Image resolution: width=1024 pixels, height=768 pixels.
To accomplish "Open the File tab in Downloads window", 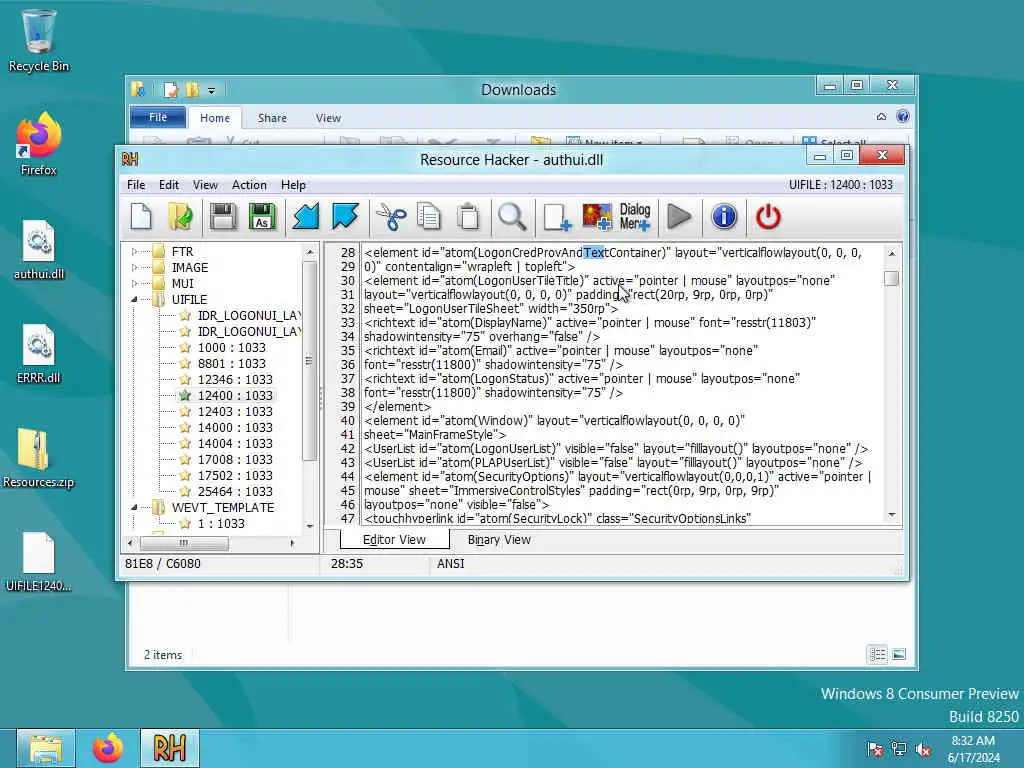I will [x=157, y=117].
